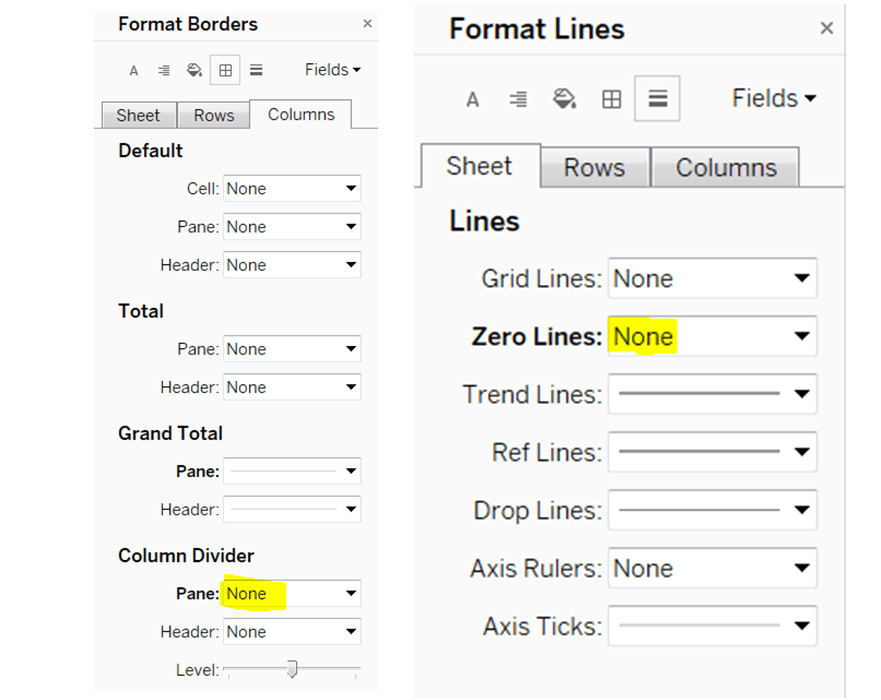Select the Font icon in Format Lines toolbar
The width and height of the screenshot is (881, 700).
[x=472, y=98]
